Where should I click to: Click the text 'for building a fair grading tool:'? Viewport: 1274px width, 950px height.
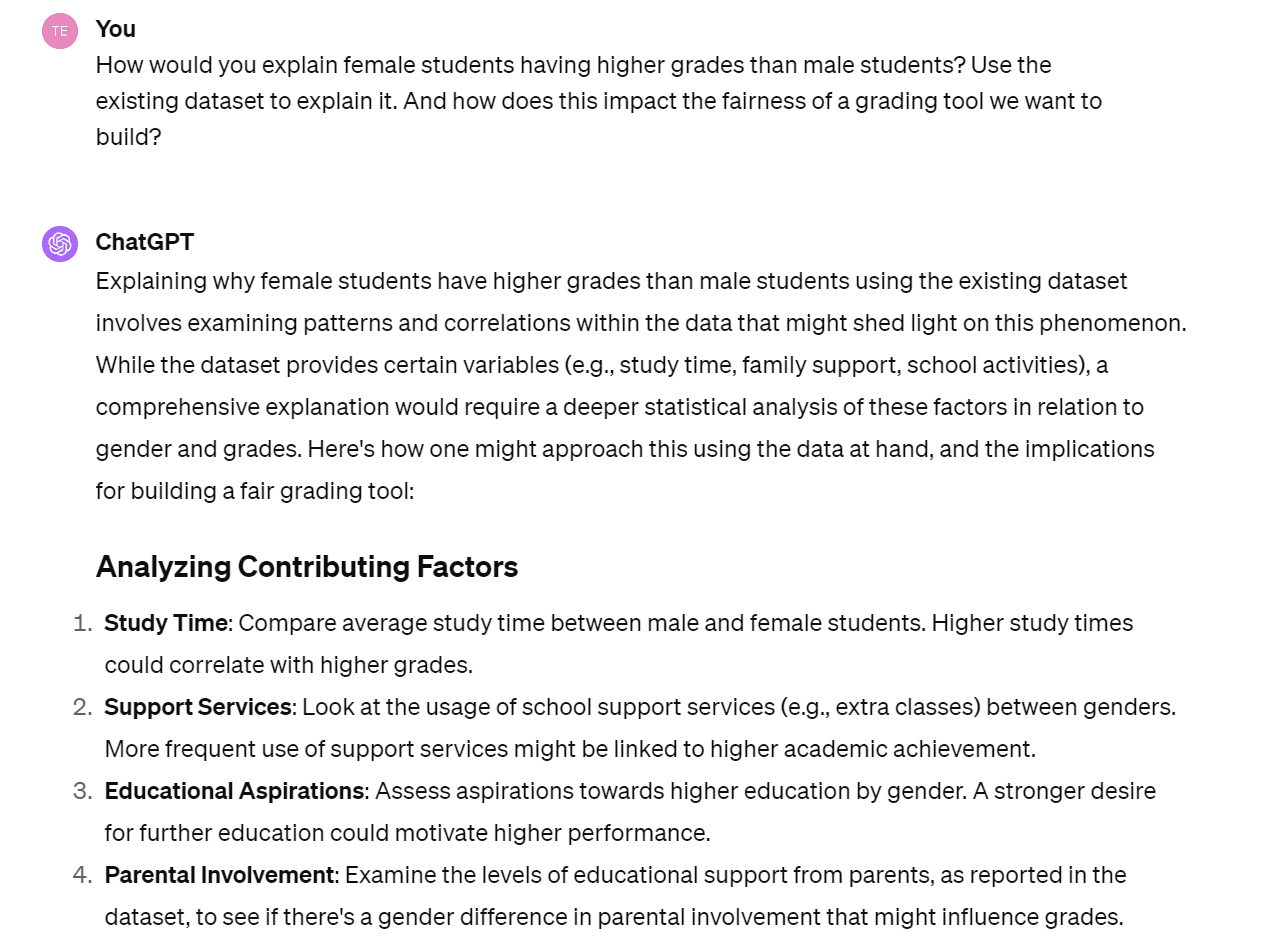coord(254,491)
